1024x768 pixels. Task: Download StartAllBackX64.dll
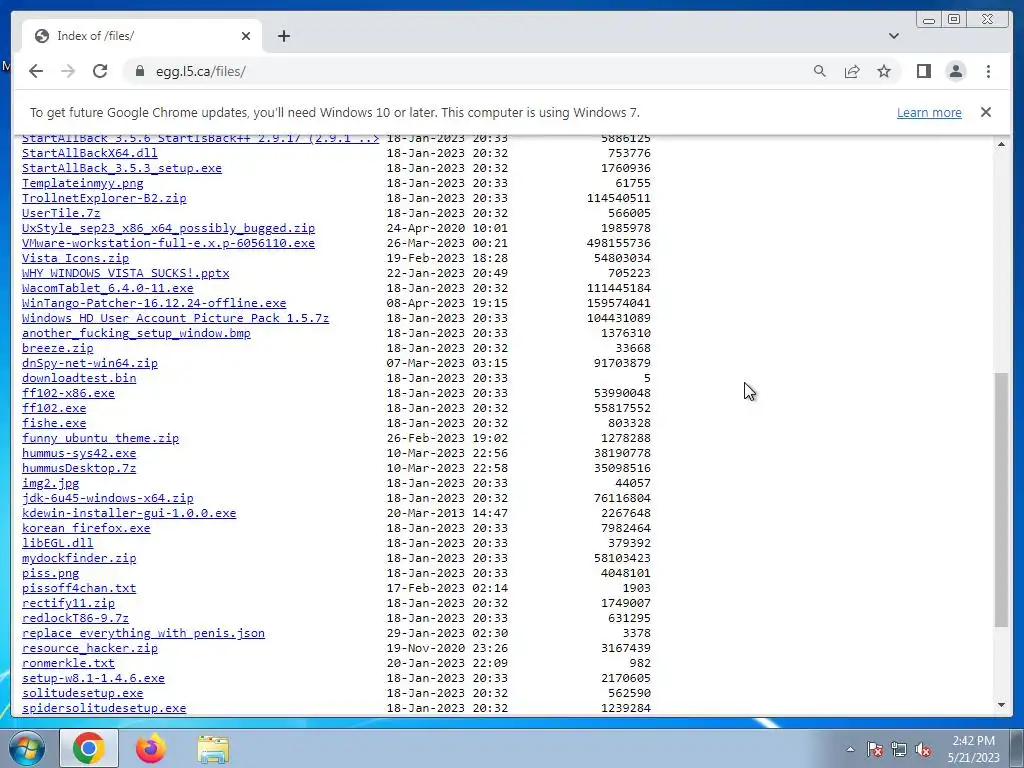point(89,153)
